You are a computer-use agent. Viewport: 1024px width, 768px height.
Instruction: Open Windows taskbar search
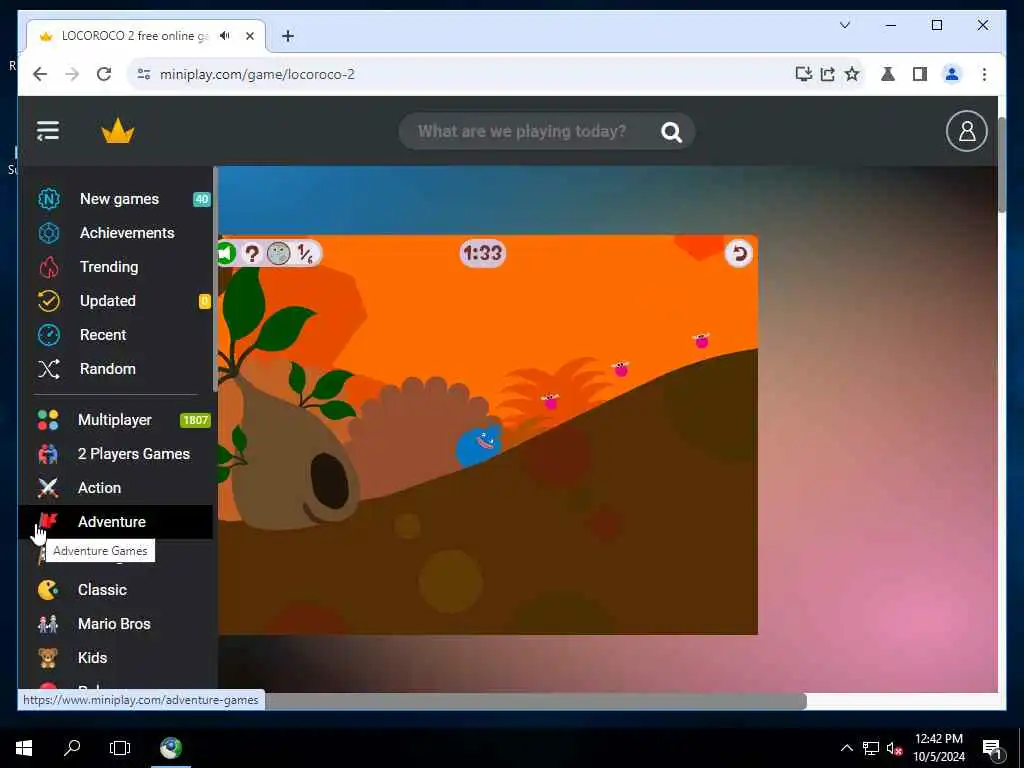pos(72,748)
